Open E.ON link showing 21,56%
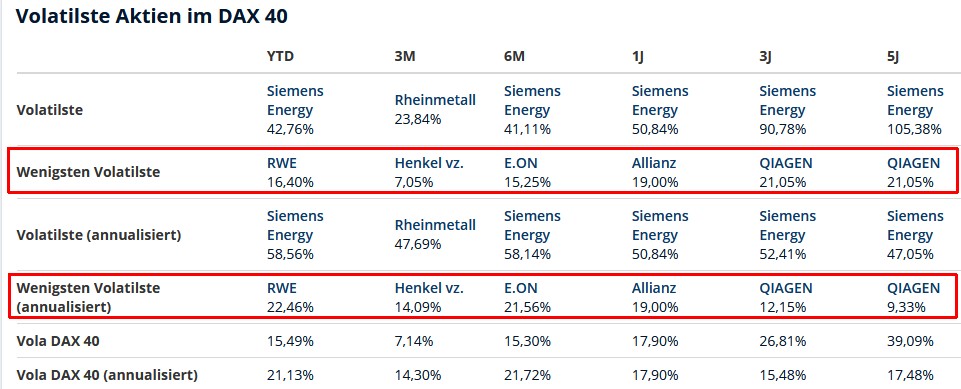Screen dimensions: 961x389 [x=520, y=288]
